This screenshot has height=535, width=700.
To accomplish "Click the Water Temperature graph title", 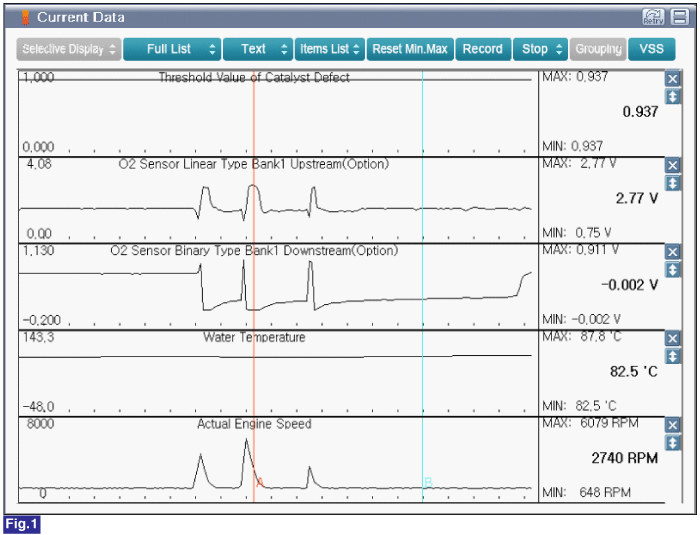I will coord(254,337).
